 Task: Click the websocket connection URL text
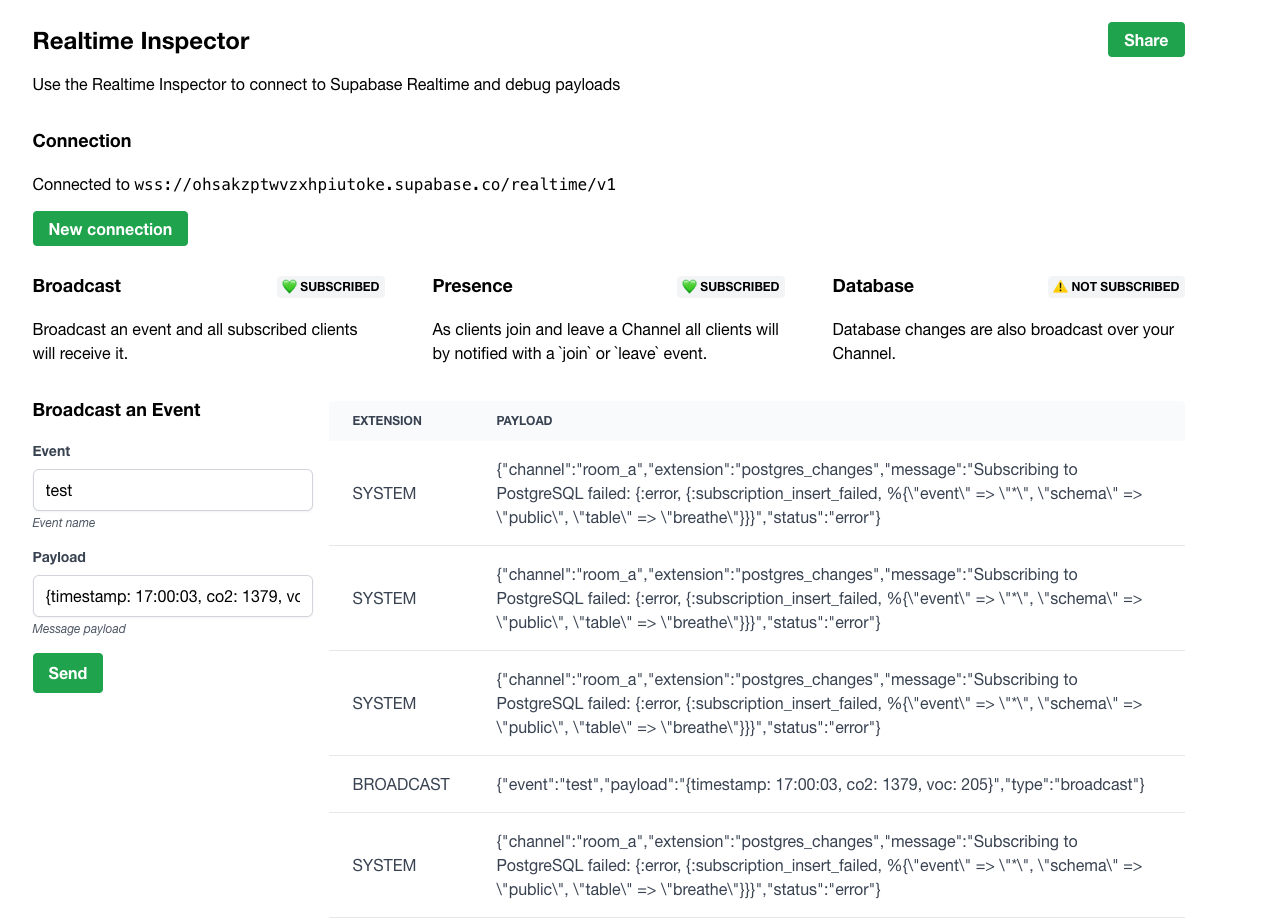(x=375, y=184)
